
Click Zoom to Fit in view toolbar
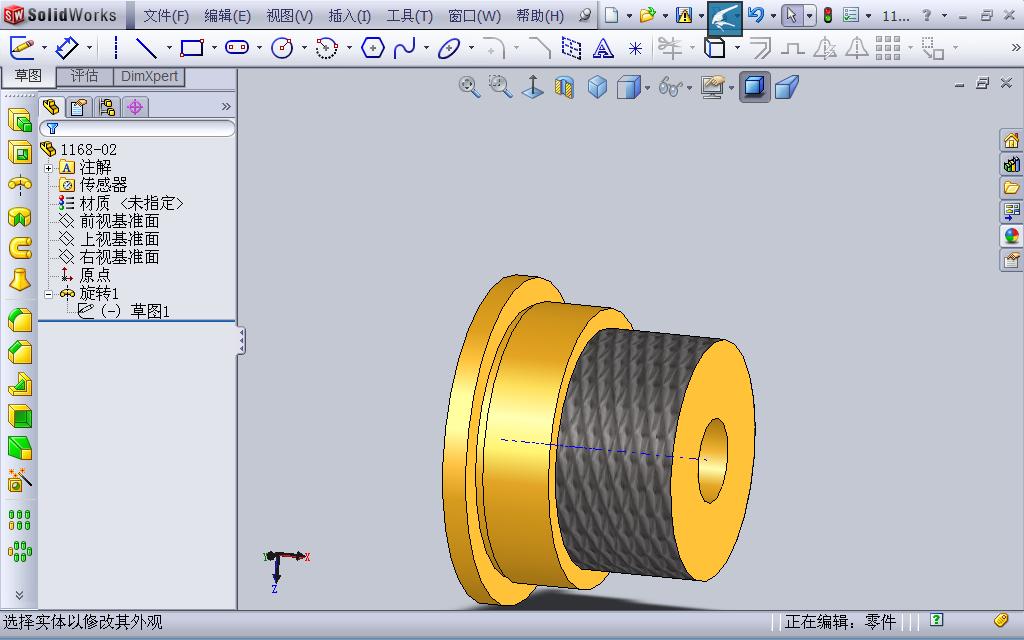coord(469,86)
